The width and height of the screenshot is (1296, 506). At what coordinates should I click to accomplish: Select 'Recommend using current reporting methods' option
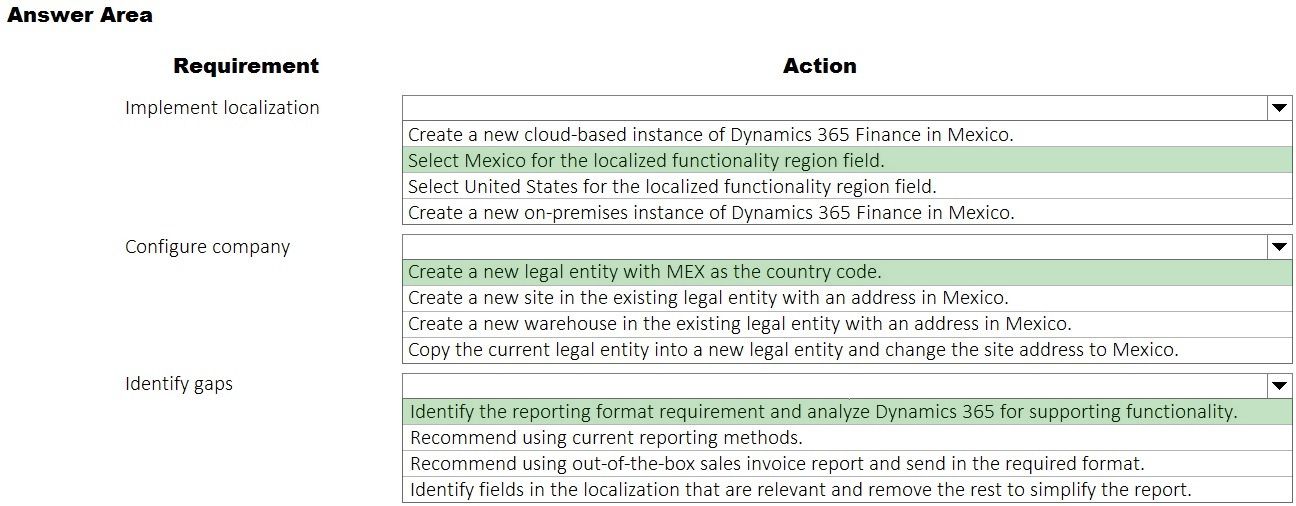click(847, 437)
